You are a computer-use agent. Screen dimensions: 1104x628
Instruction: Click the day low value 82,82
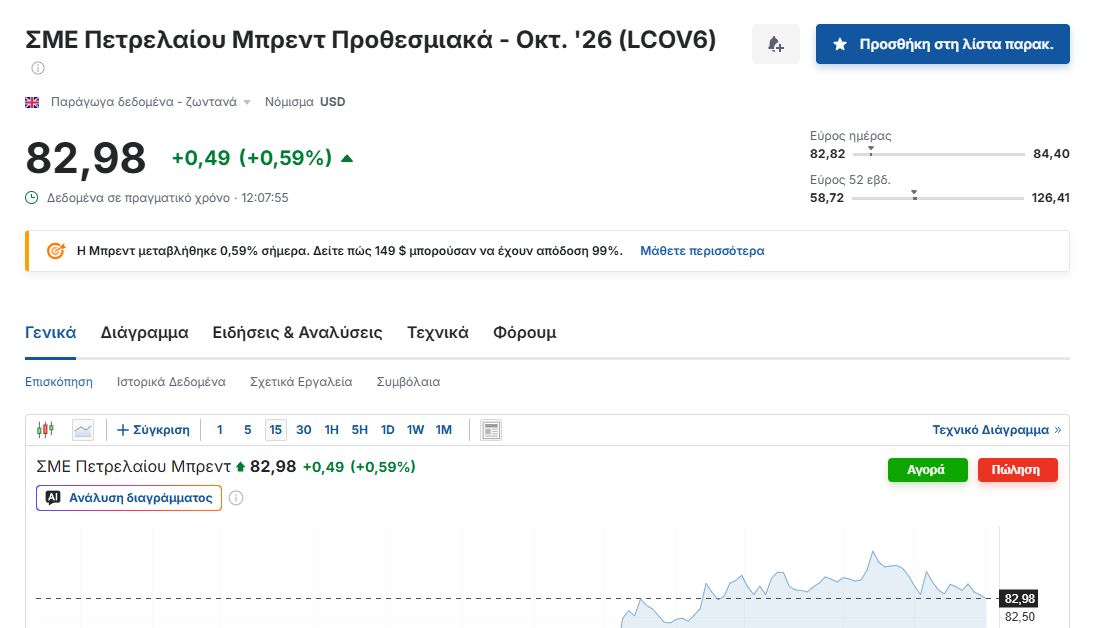pos(827,153)
